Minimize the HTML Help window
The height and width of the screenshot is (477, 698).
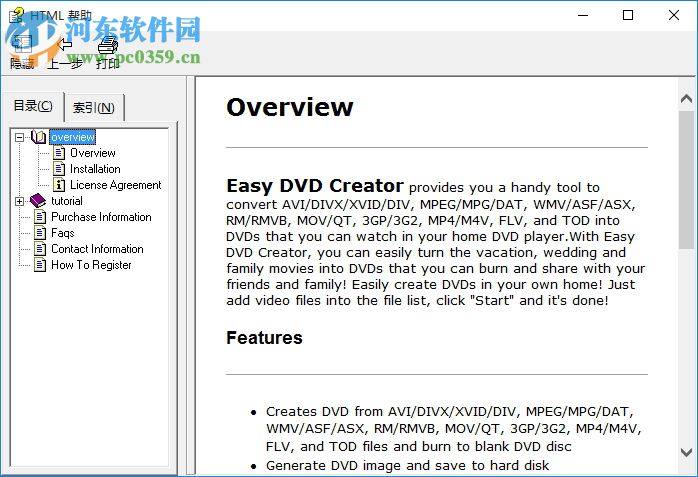point(583,15)
